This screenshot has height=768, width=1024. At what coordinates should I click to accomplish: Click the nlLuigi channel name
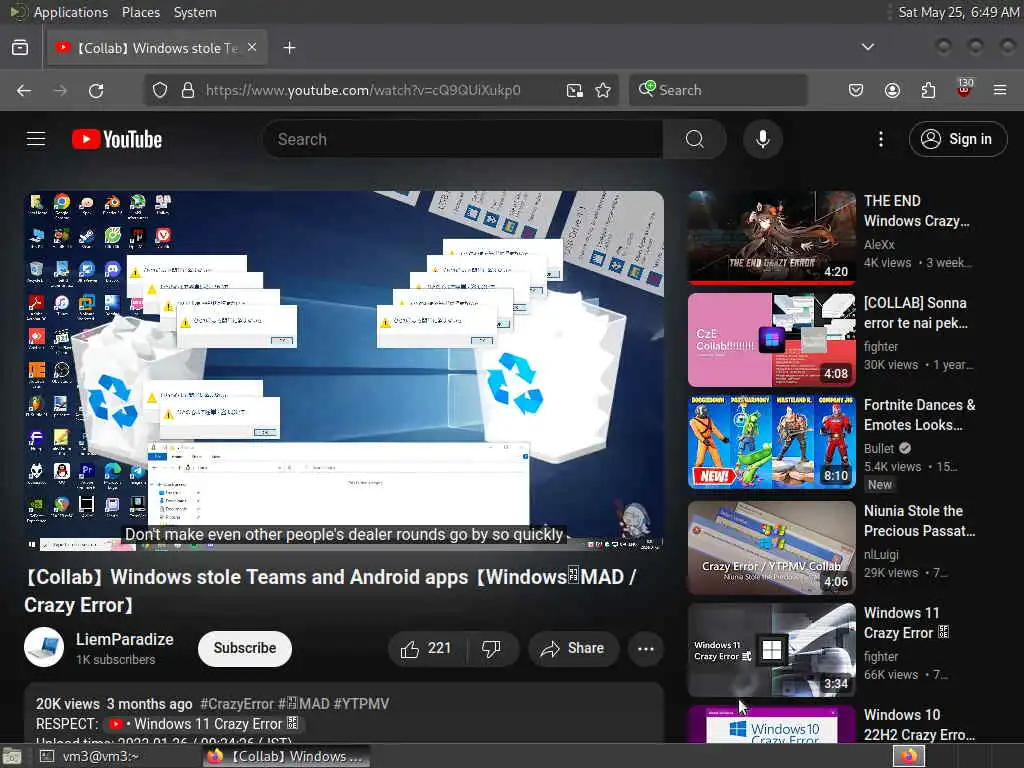click(881, 554)
